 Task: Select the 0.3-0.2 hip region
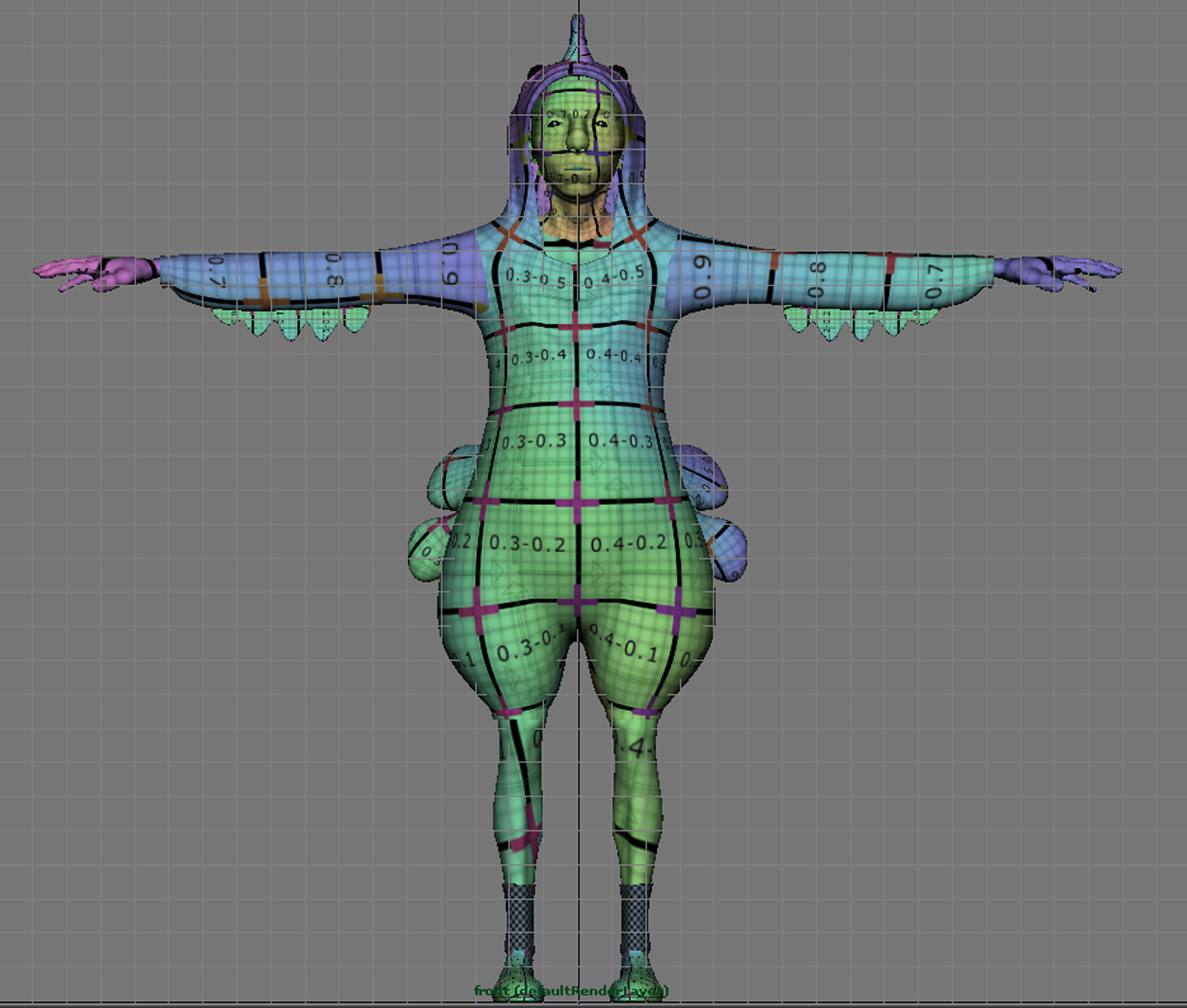pos(527,543)
